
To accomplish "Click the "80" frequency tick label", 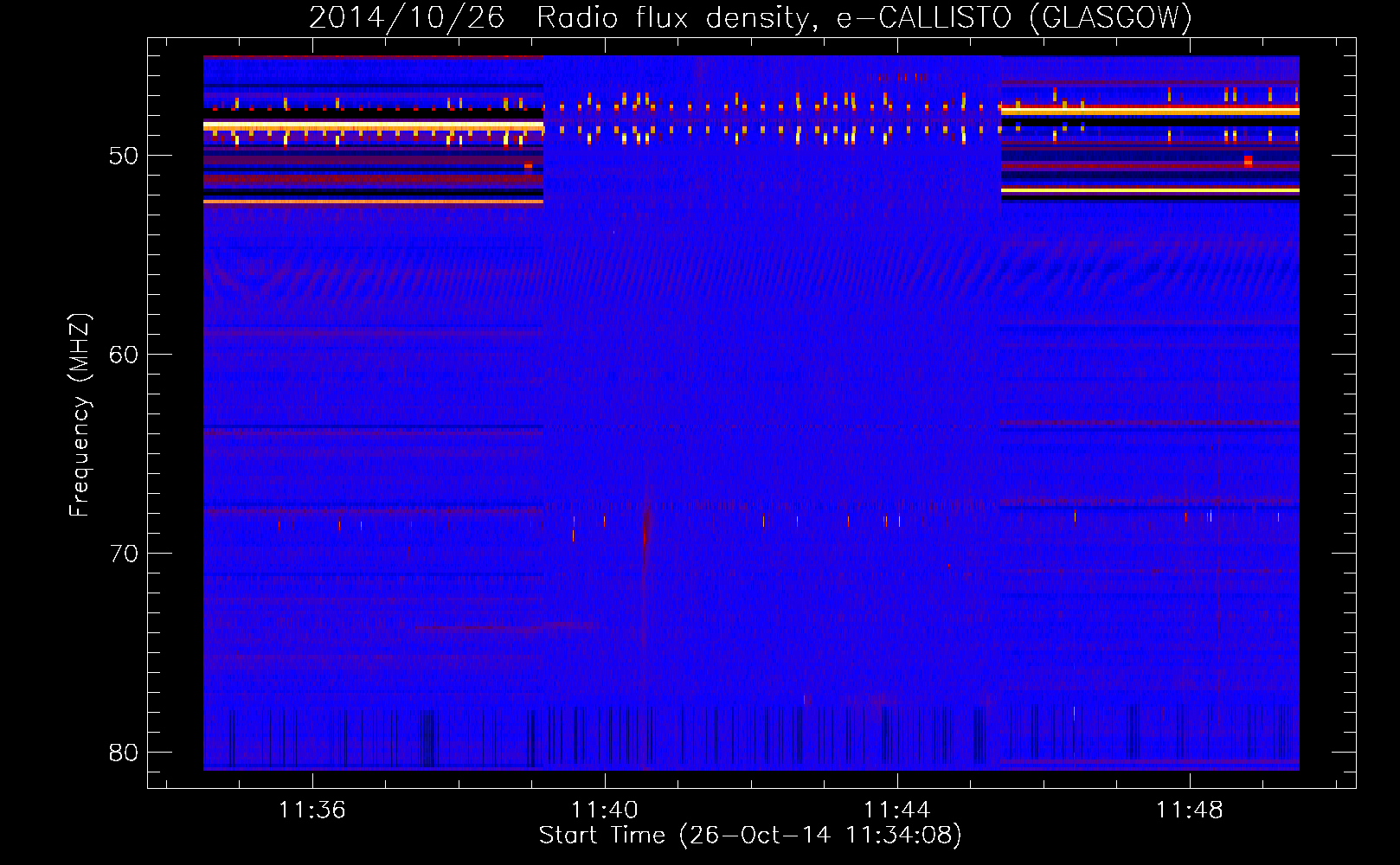I will 124,753.
